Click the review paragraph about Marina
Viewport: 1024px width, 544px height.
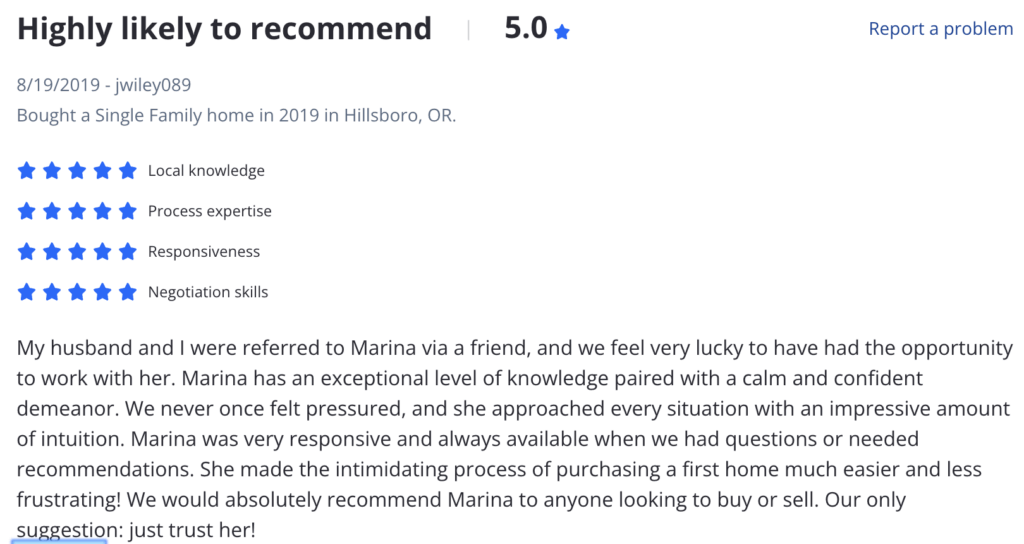(515, 439)
